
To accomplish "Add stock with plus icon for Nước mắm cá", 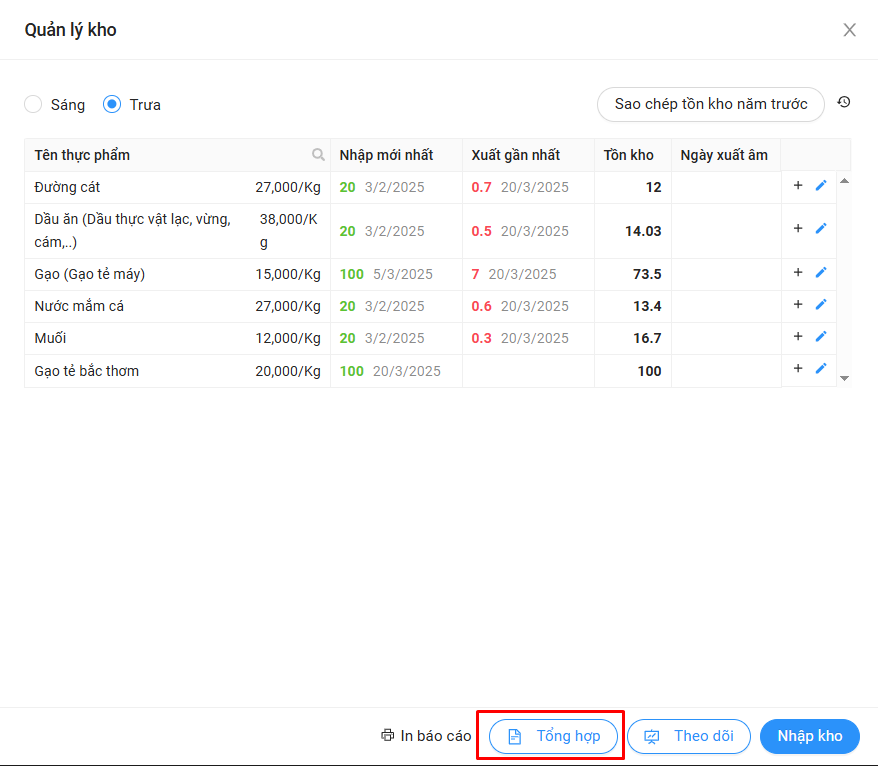I will [x=798, y=305].
